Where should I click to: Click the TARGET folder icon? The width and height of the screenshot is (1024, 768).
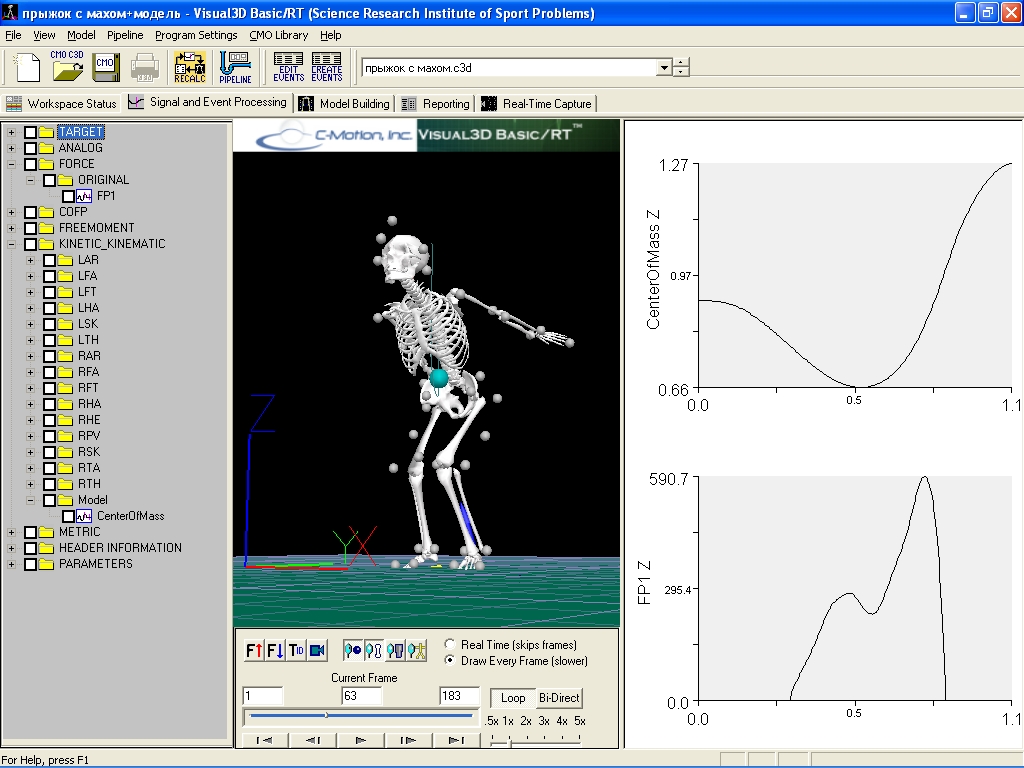coord(46,132)
